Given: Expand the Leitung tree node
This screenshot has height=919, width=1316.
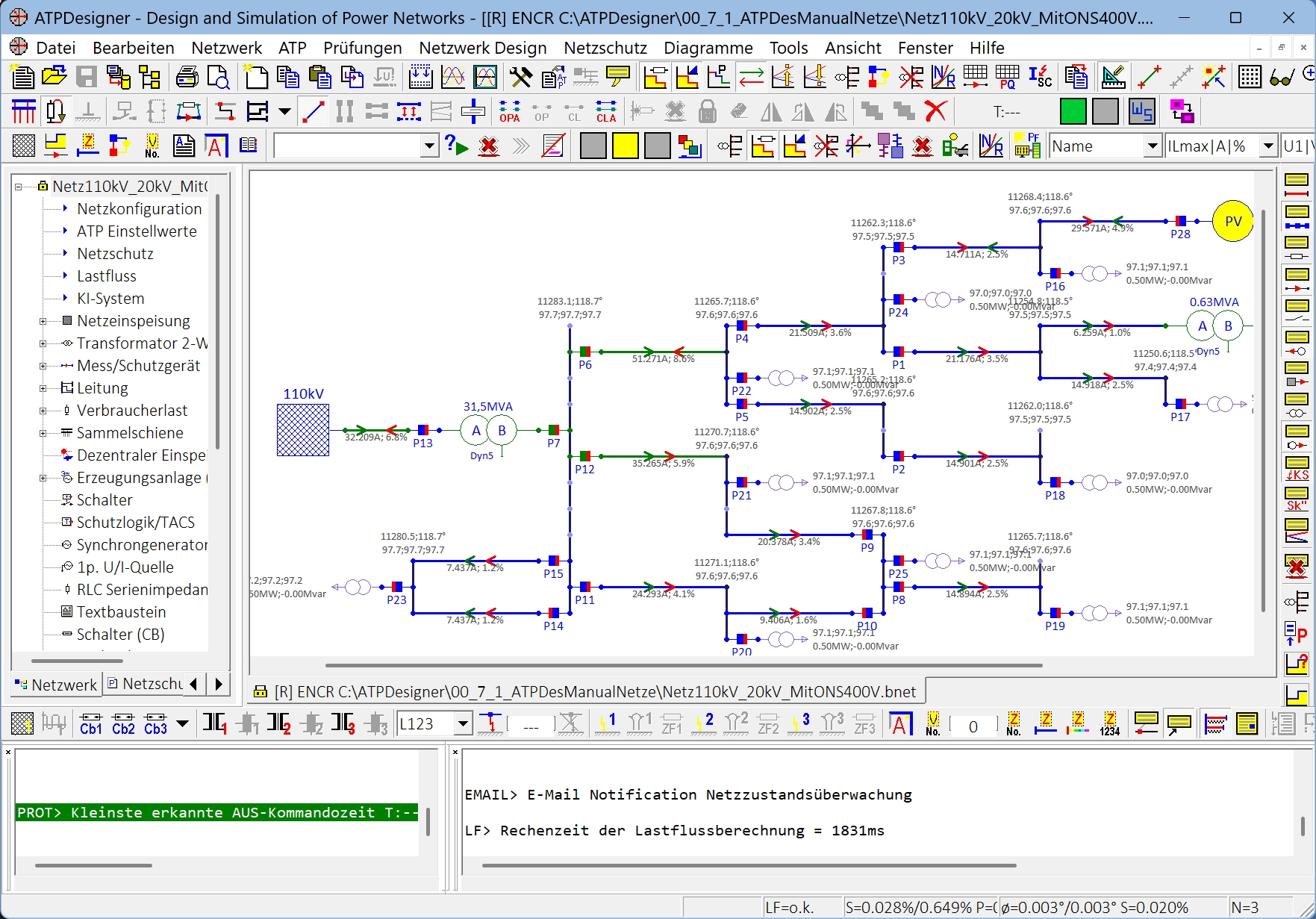Looking at the screenshot, I should 43,388.
